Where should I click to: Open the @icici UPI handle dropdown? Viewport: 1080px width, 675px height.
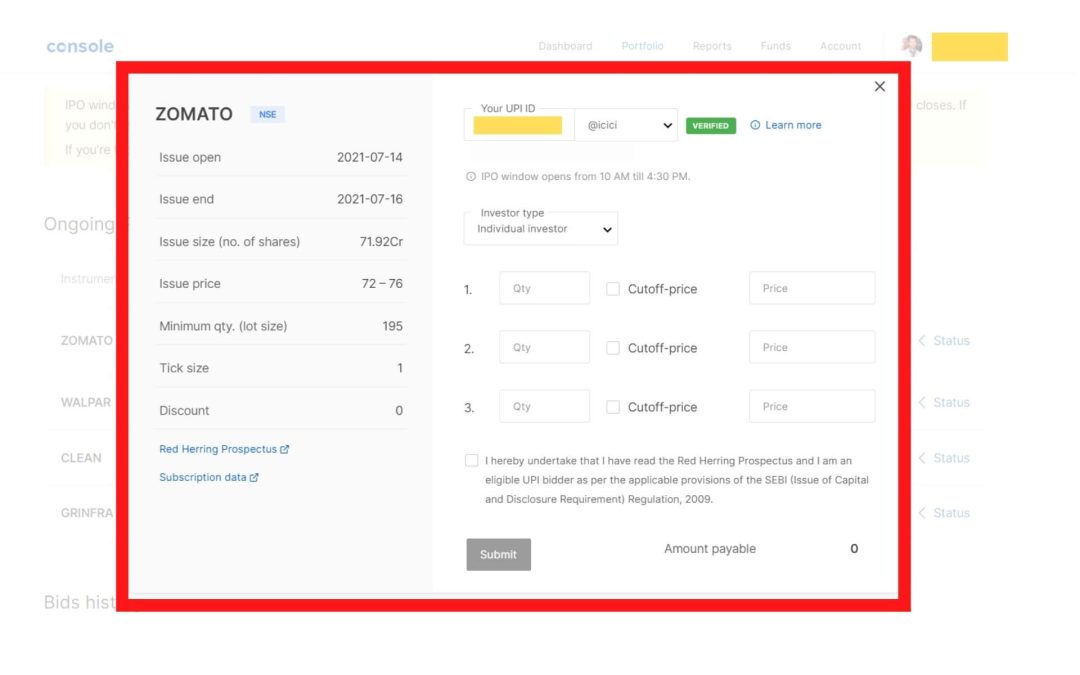coord(626,125)
